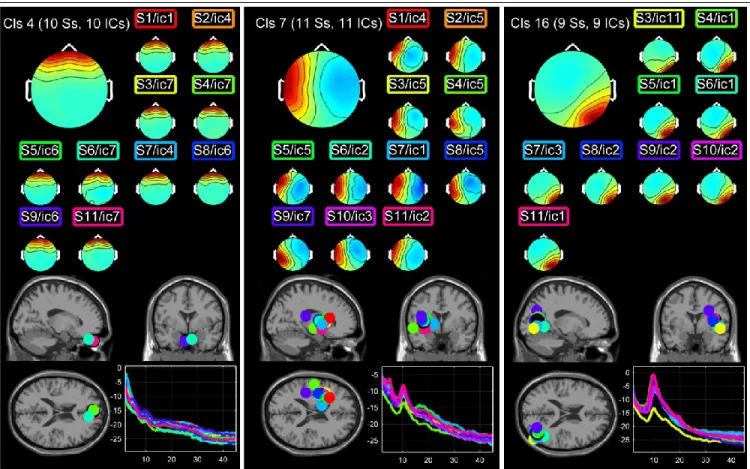The height and width of the screenshot is (469, 750).
Task: Click the S9/ic6 purple label
Action: (40, 217)
